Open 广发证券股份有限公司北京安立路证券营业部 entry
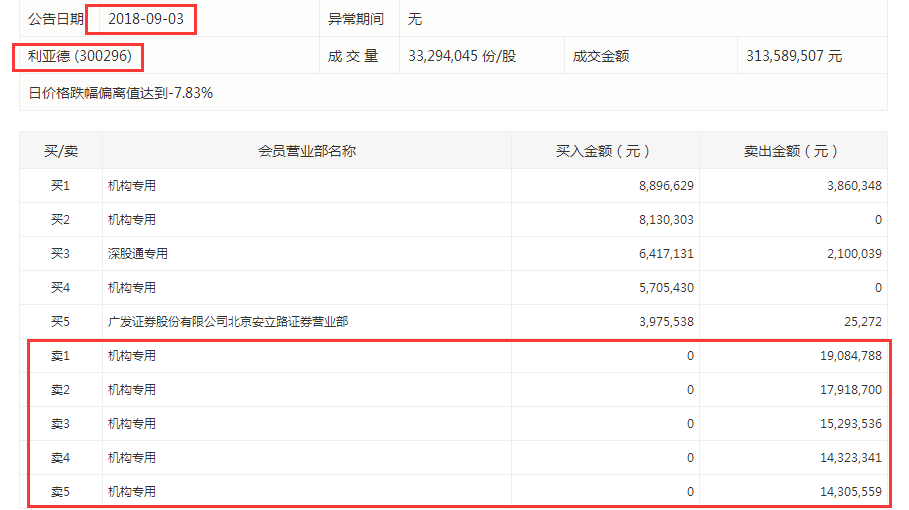 coord(228,322)
